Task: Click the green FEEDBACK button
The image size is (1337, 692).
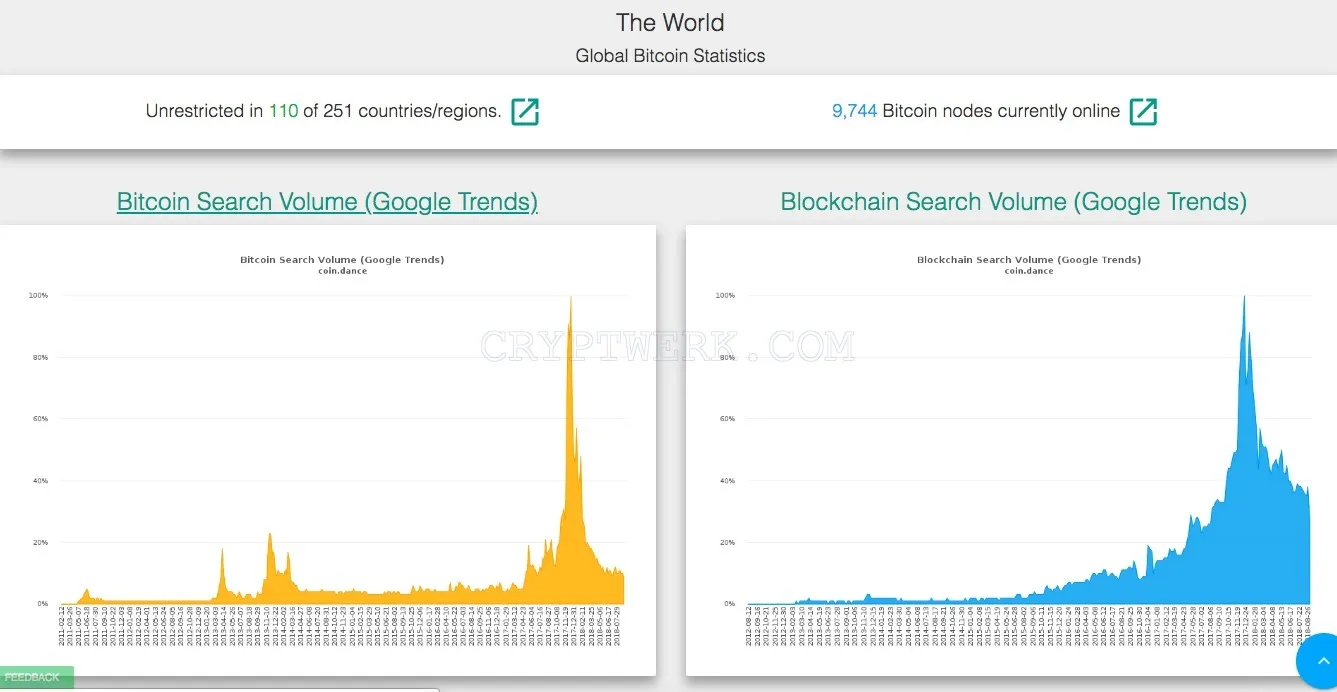Action: (x=36, y=678)
